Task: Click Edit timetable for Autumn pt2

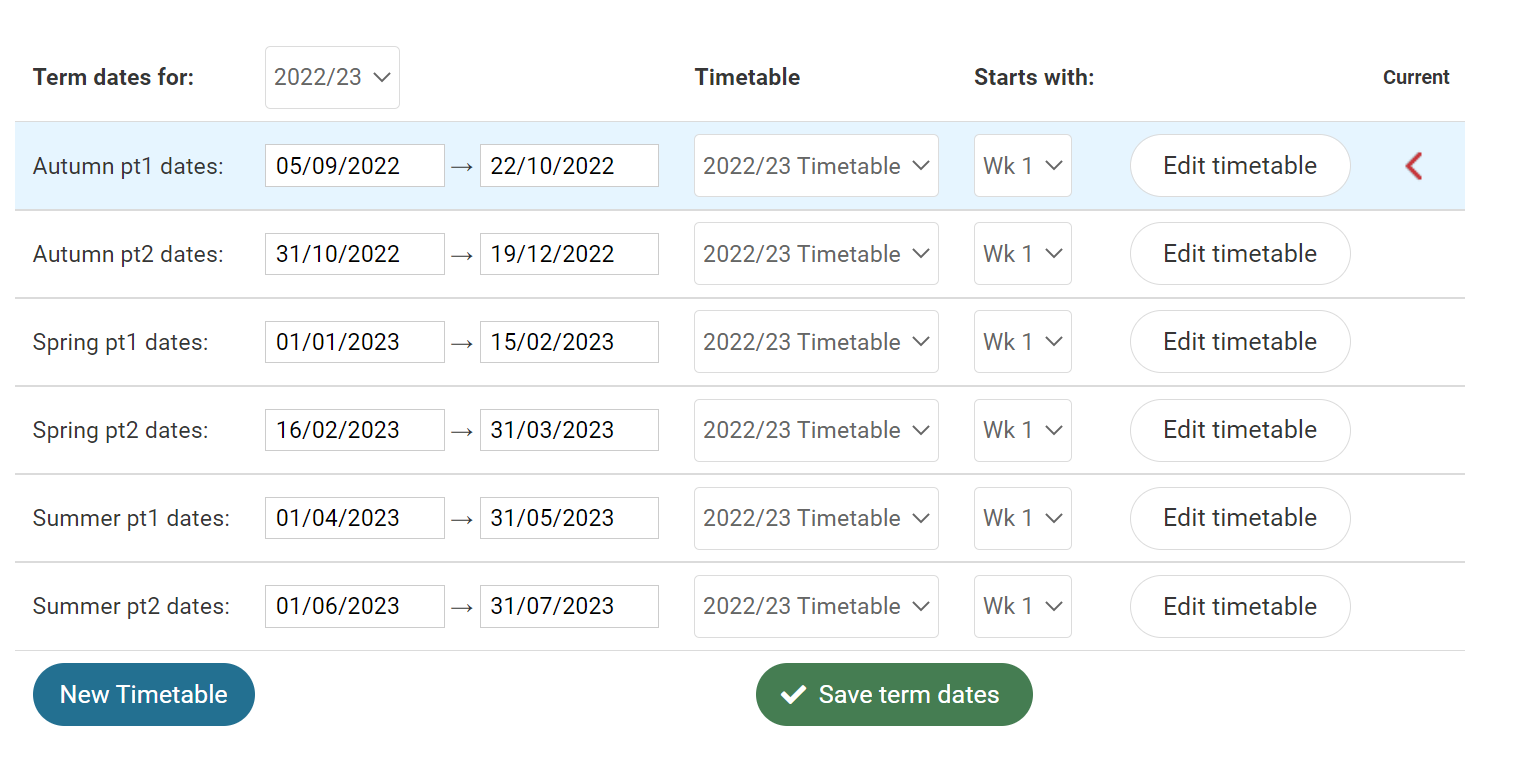Action: point(1239,254)
